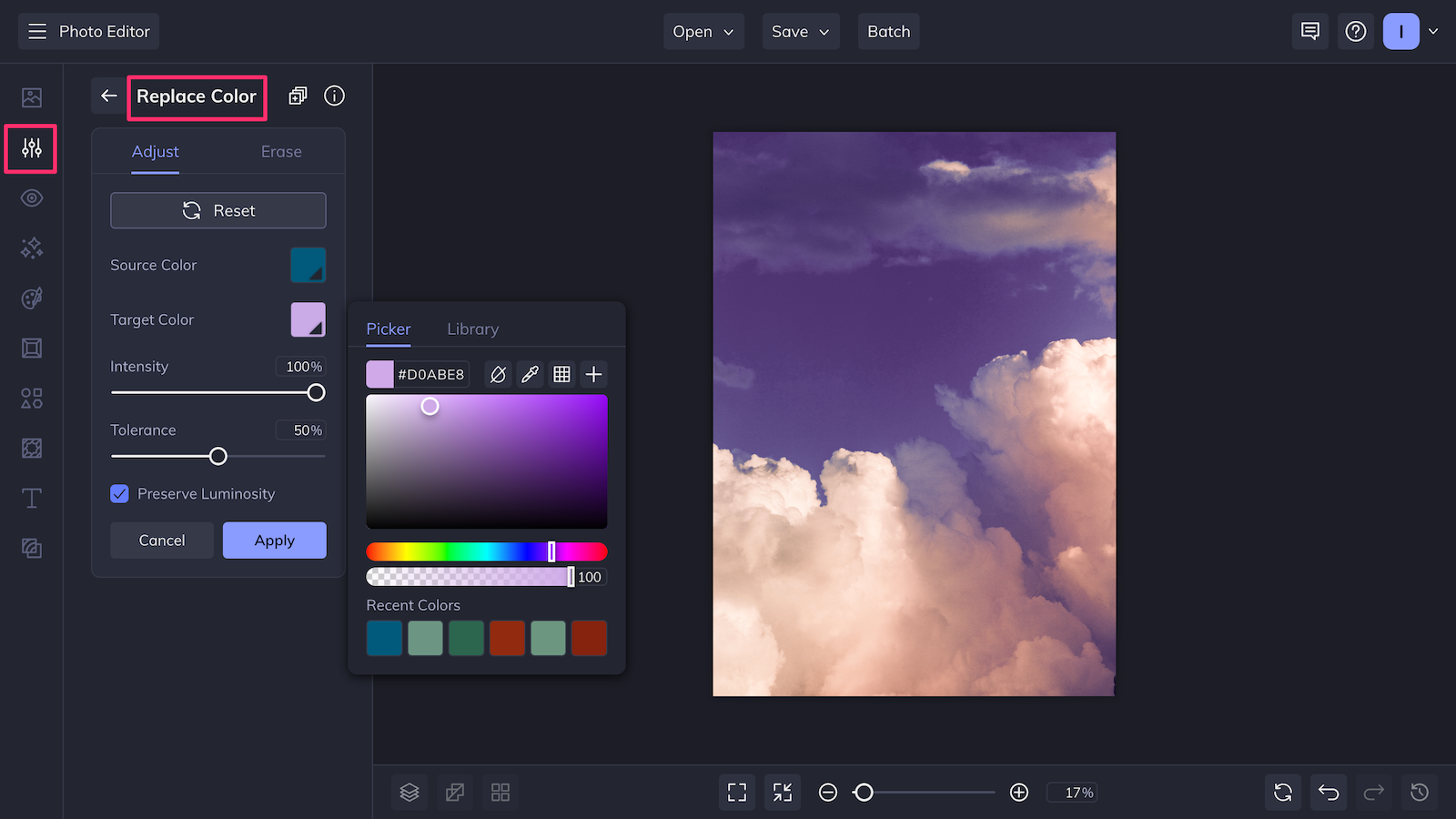Add current color with the plus icon
1456x819 pixels.
593,373
